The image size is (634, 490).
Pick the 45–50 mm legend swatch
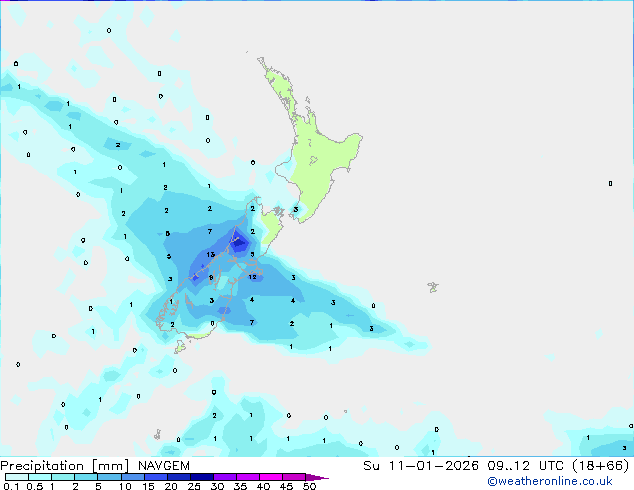(x=294, y=477)
